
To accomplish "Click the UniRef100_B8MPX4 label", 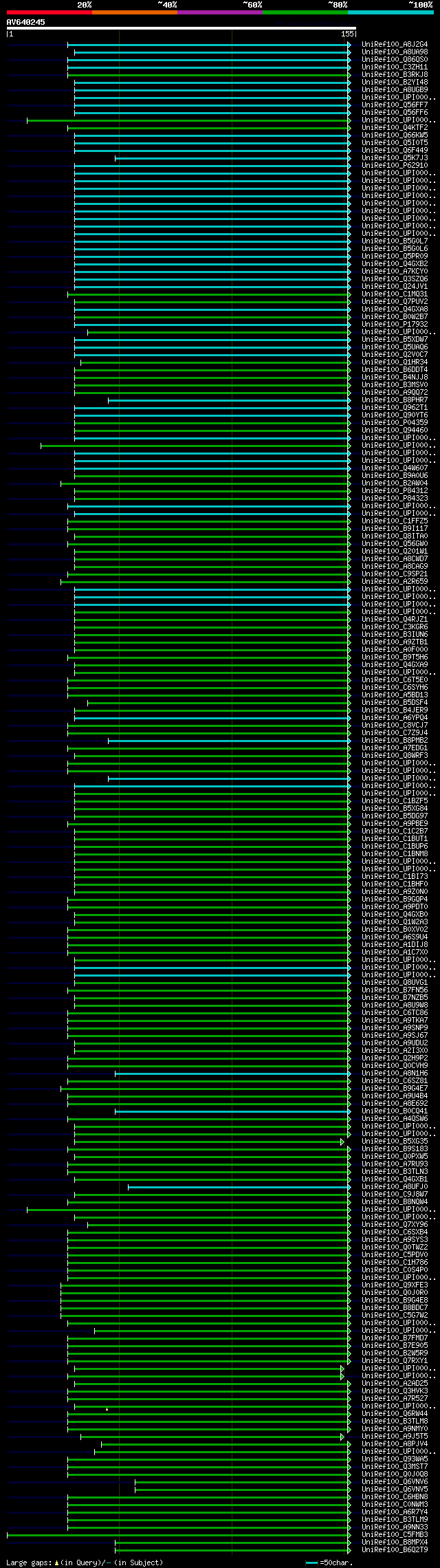I will [x=395, y=1542].
